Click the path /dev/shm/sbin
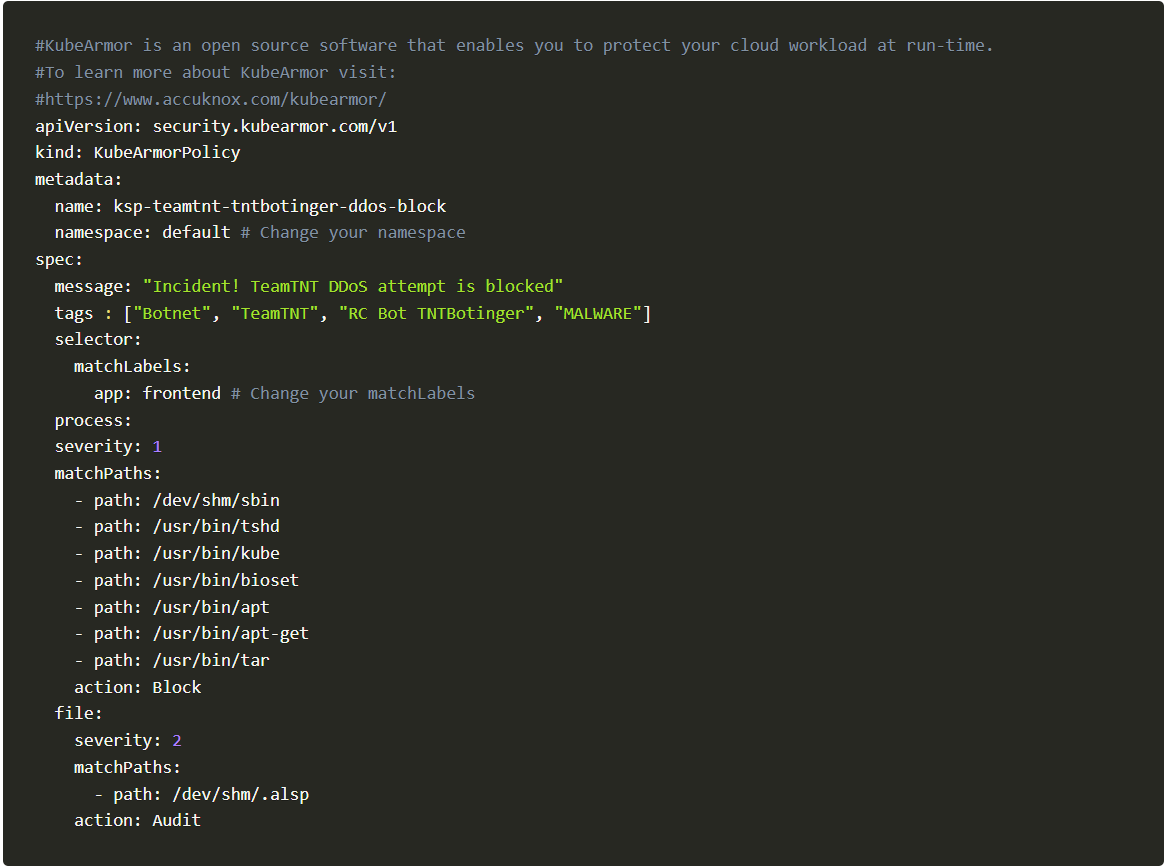The image size is (1166, 867). [216, 500]
